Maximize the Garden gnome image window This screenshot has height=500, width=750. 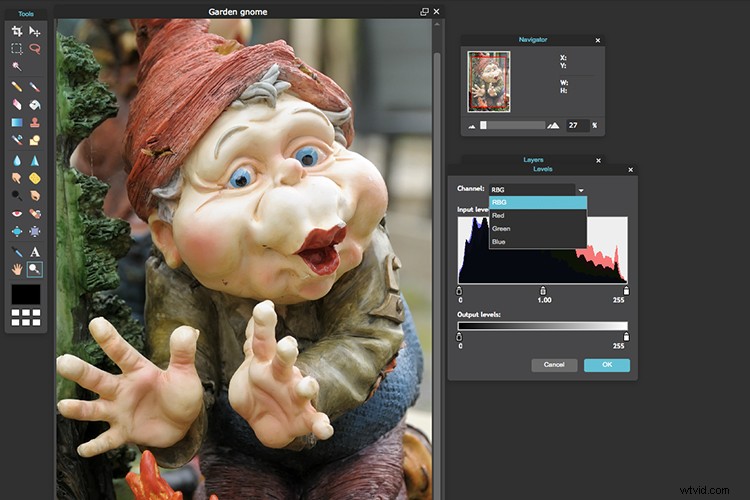[x=424, y=12]
